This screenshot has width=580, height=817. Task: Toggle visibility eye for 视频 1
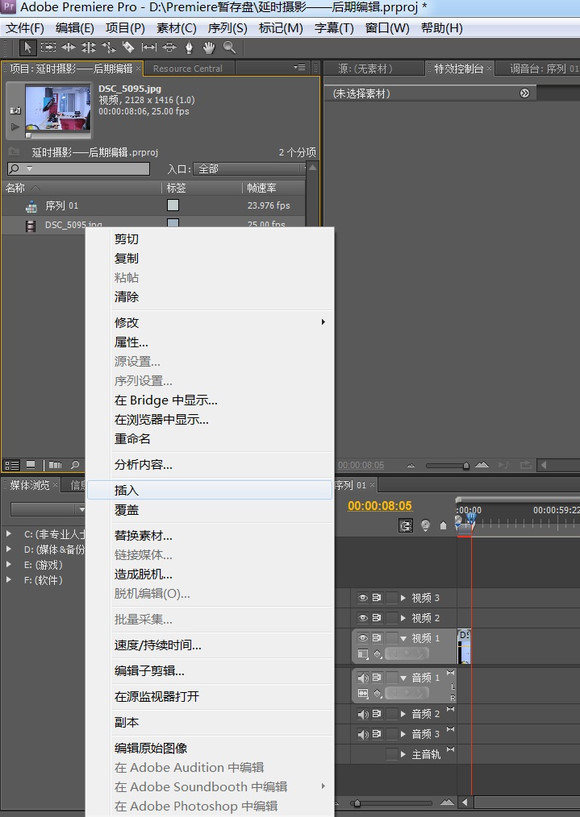coord(363,638)
